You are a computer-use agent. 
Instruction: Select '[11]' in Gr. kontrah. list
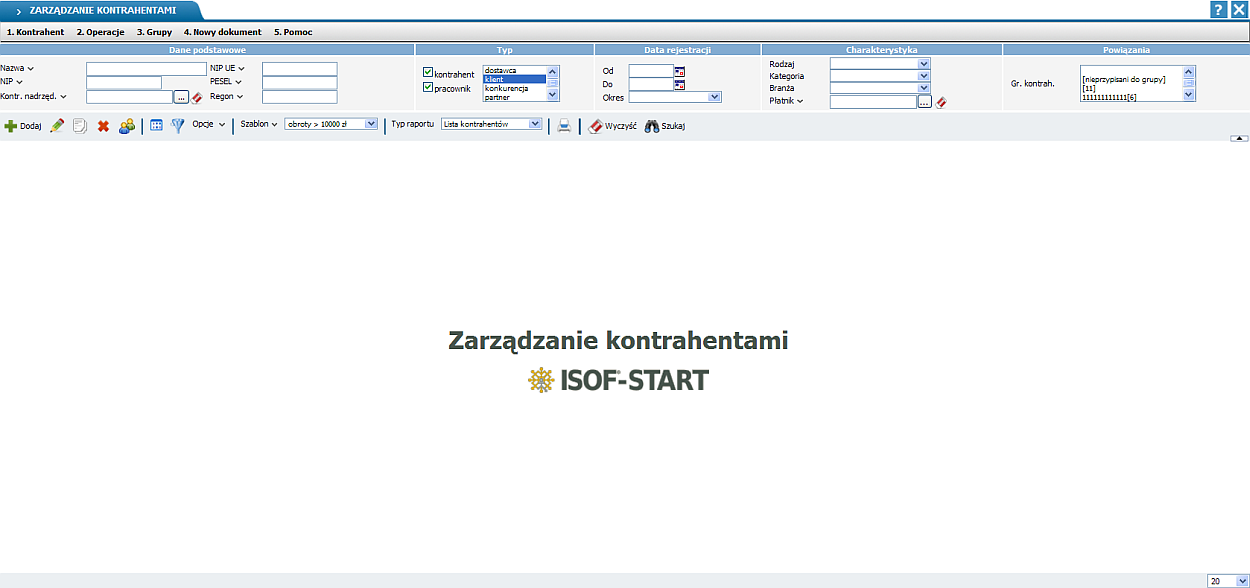pos(1131,88)
